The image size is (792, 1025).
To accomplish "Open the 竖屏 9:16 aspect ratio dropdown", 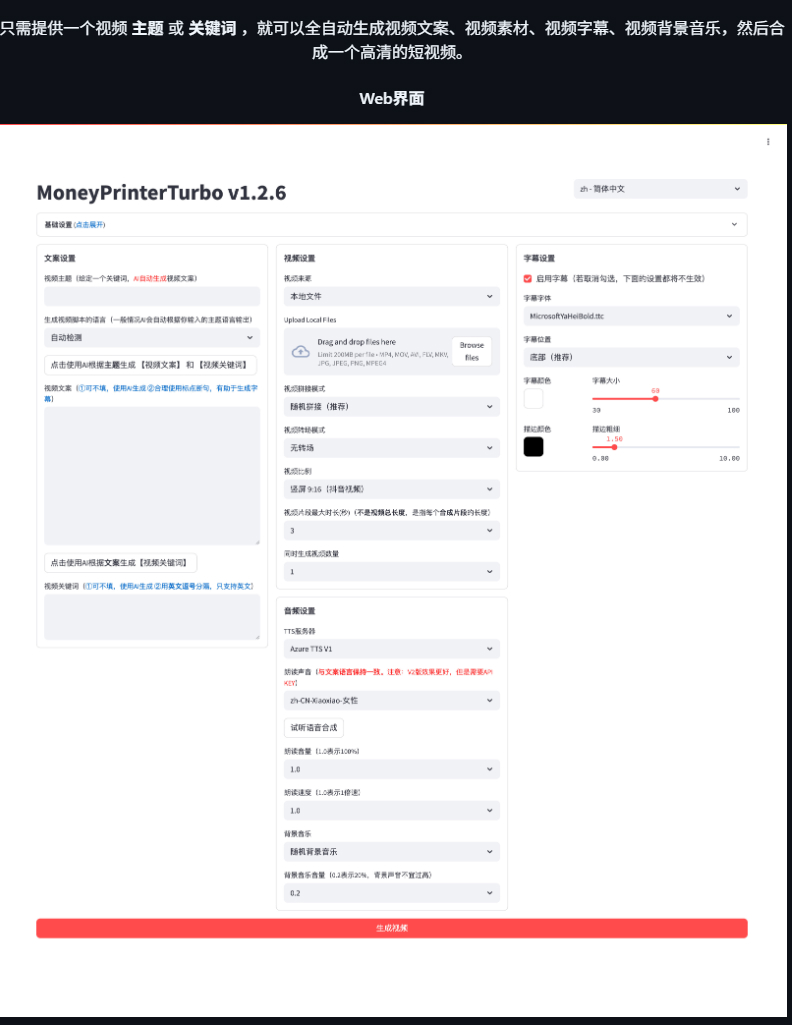I will [391, 489].
